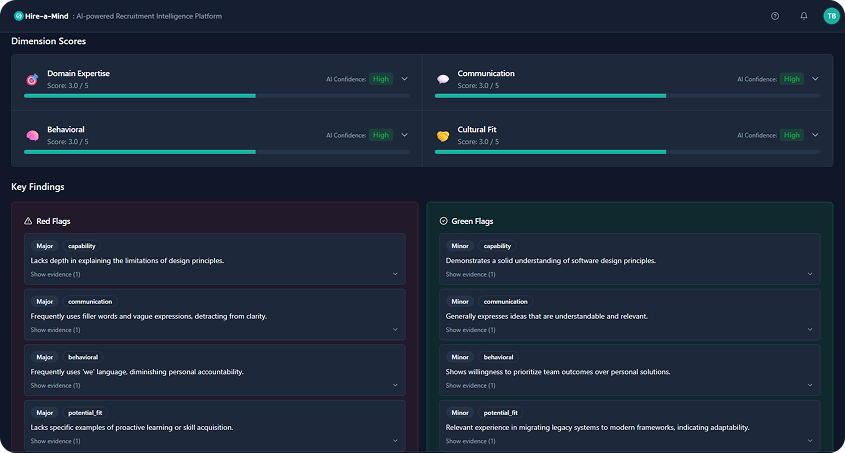Expand evidence chevron for 'we' language red flag
This screenshot has width=845, height=453.
coord(395,385)
